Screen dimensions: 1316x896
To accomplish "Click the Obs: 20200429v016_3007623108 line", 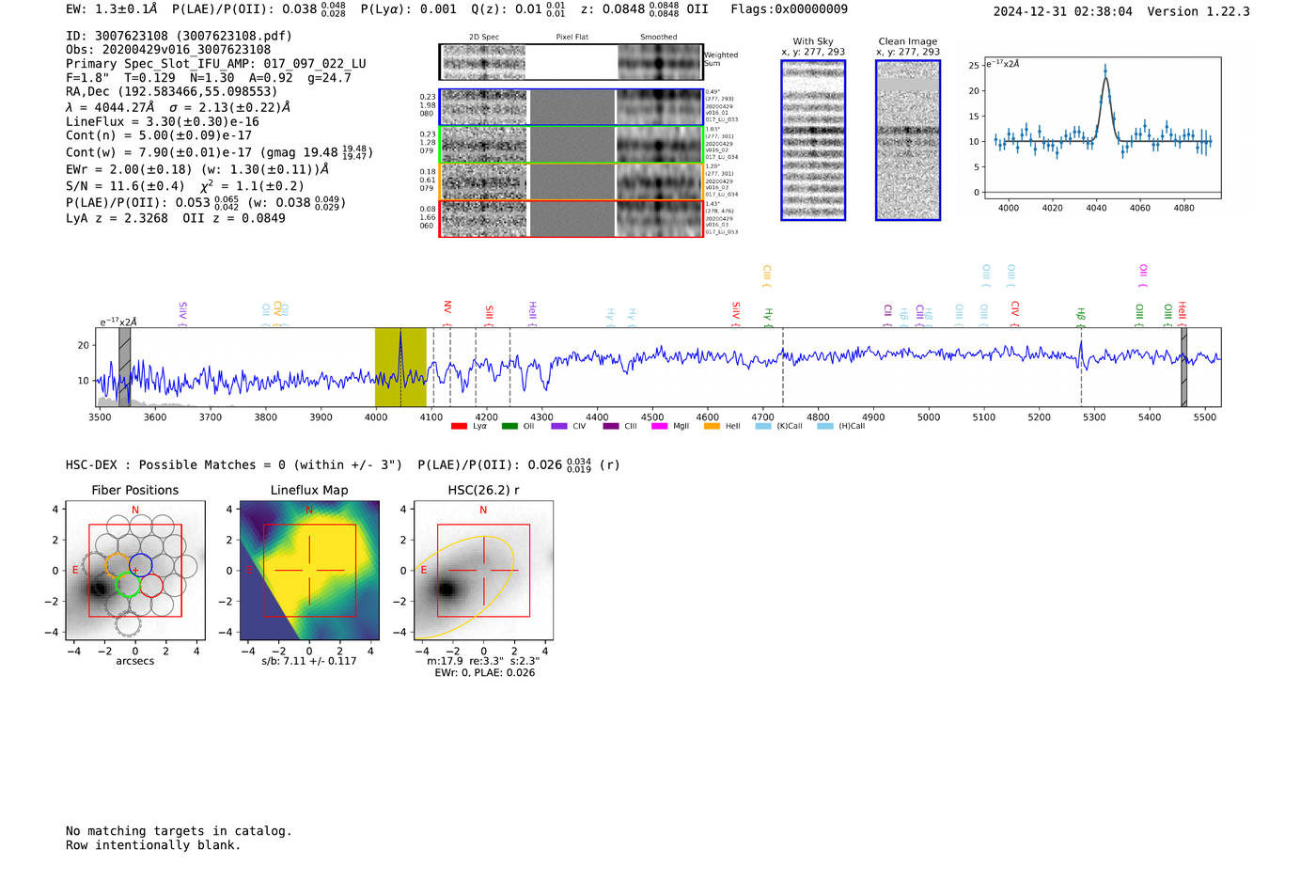I will pyautogui.click(x=168, y=50).
